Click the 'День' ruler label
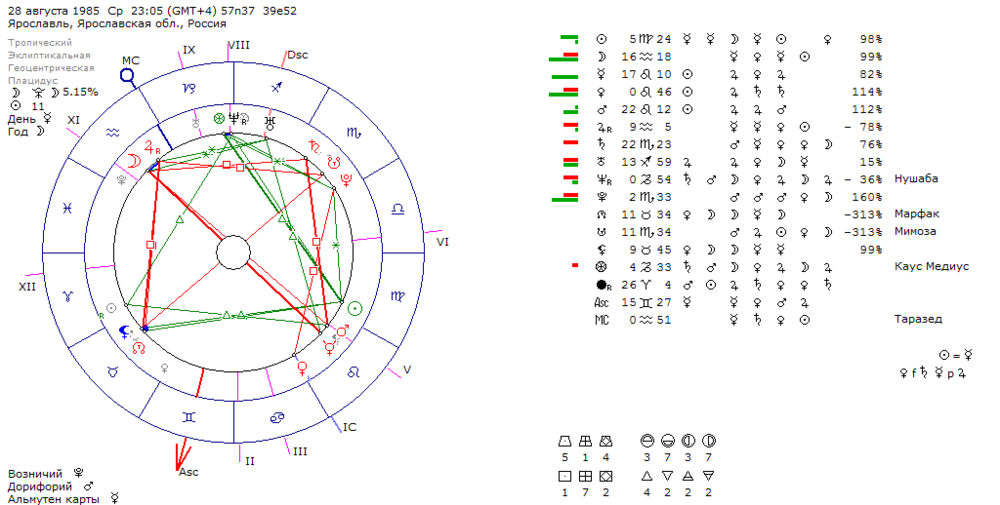This screenshot has width=1000, height=505. (x=22, y=119)
